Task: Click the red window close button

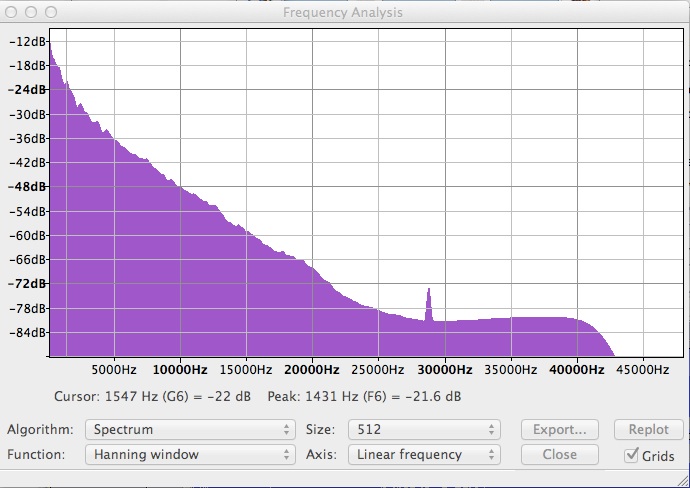Action: [11, 12]
